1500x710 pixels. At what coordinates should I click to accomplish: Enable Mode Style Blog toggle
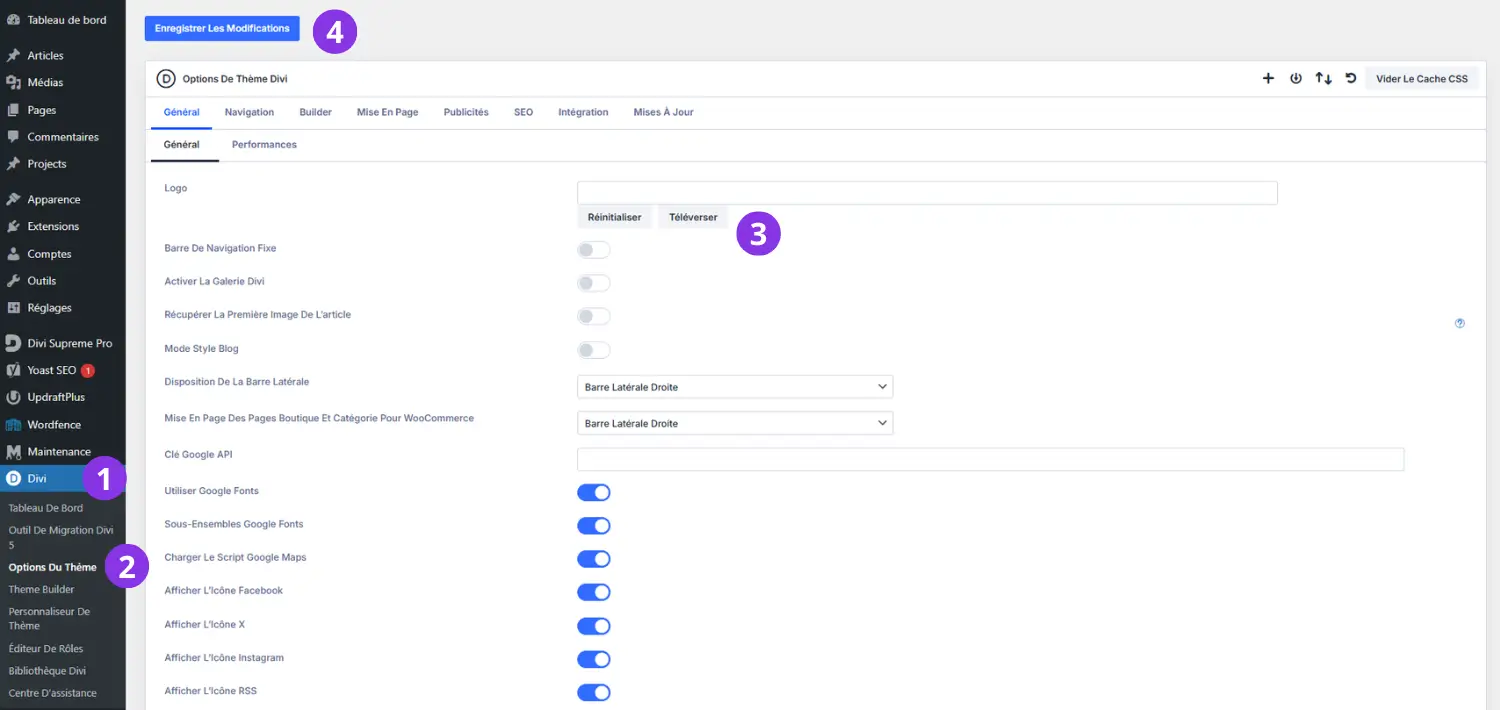pos(594,350)
